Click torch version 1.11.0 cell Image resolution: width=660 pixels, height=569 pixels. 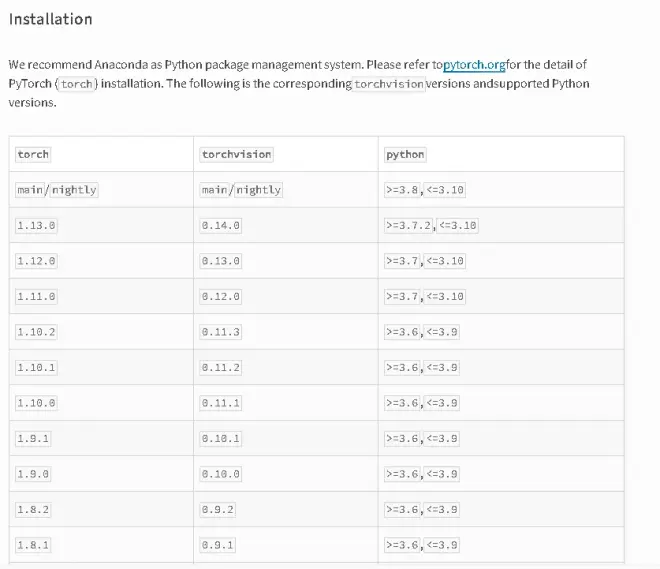pyautogui.click(x=37, y=297)
